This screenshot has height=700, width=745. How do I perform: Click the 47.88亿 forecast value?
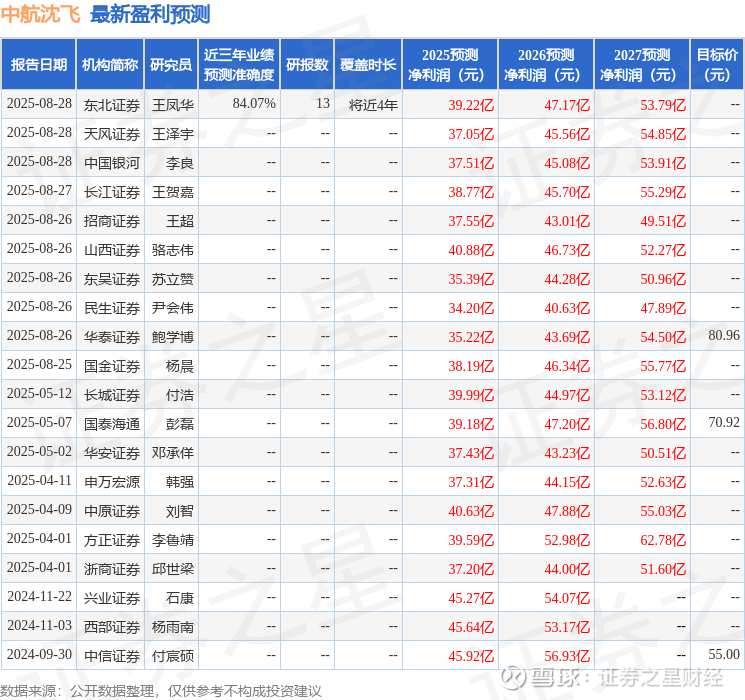coord(567,511)
